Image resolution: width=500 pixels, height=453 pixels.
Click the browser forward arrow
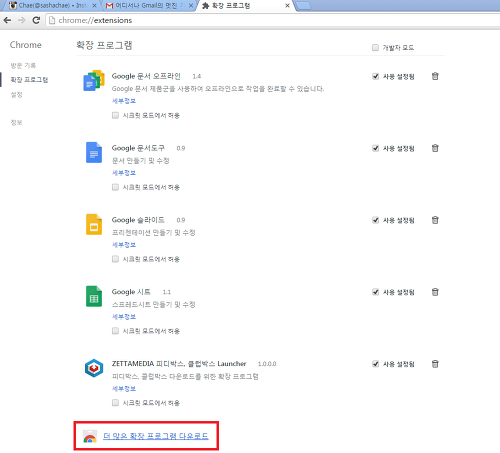[22, 20]
